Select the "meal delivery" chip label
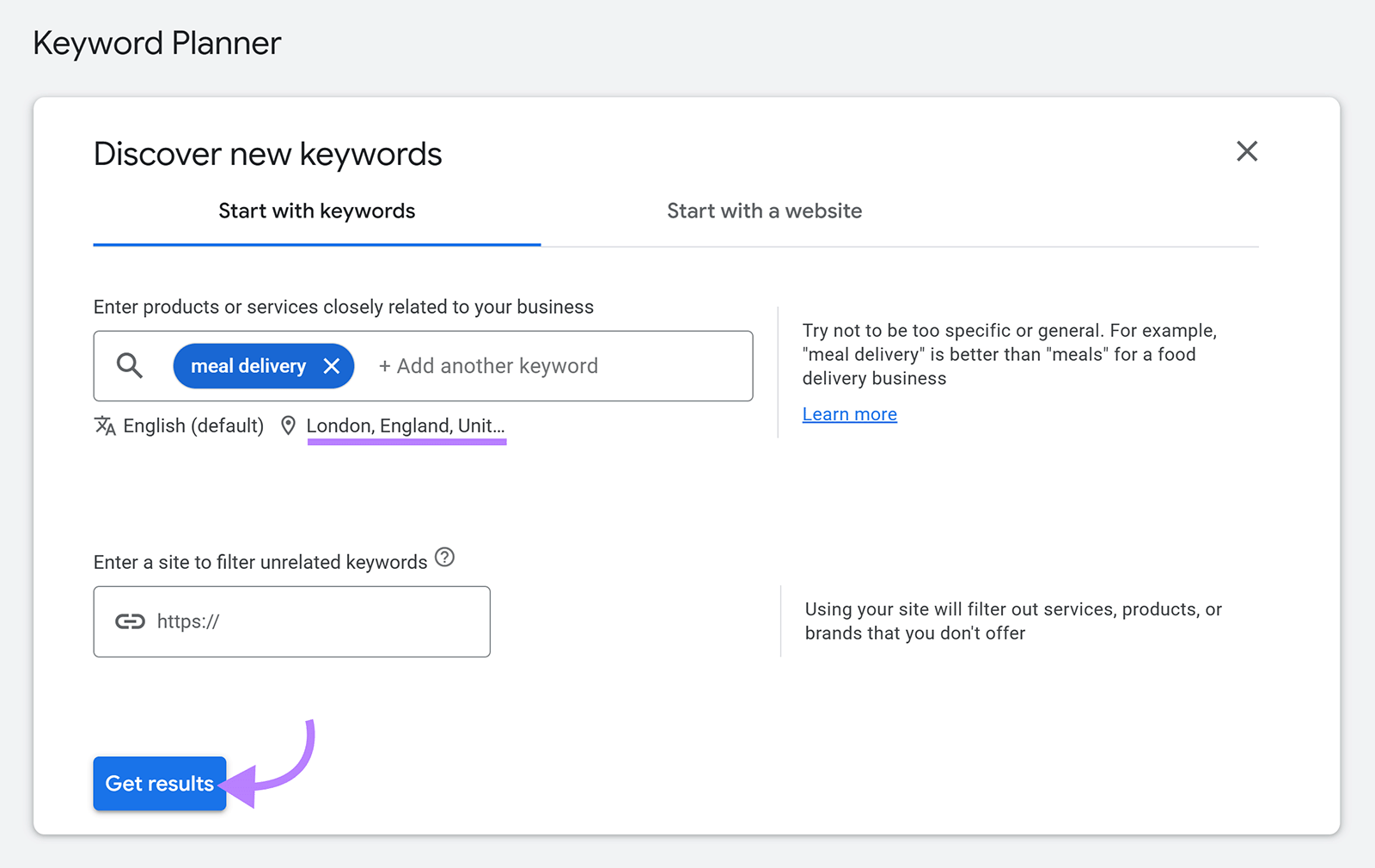The height and width of the screenshot is (868, 1375). pos(247,365)
